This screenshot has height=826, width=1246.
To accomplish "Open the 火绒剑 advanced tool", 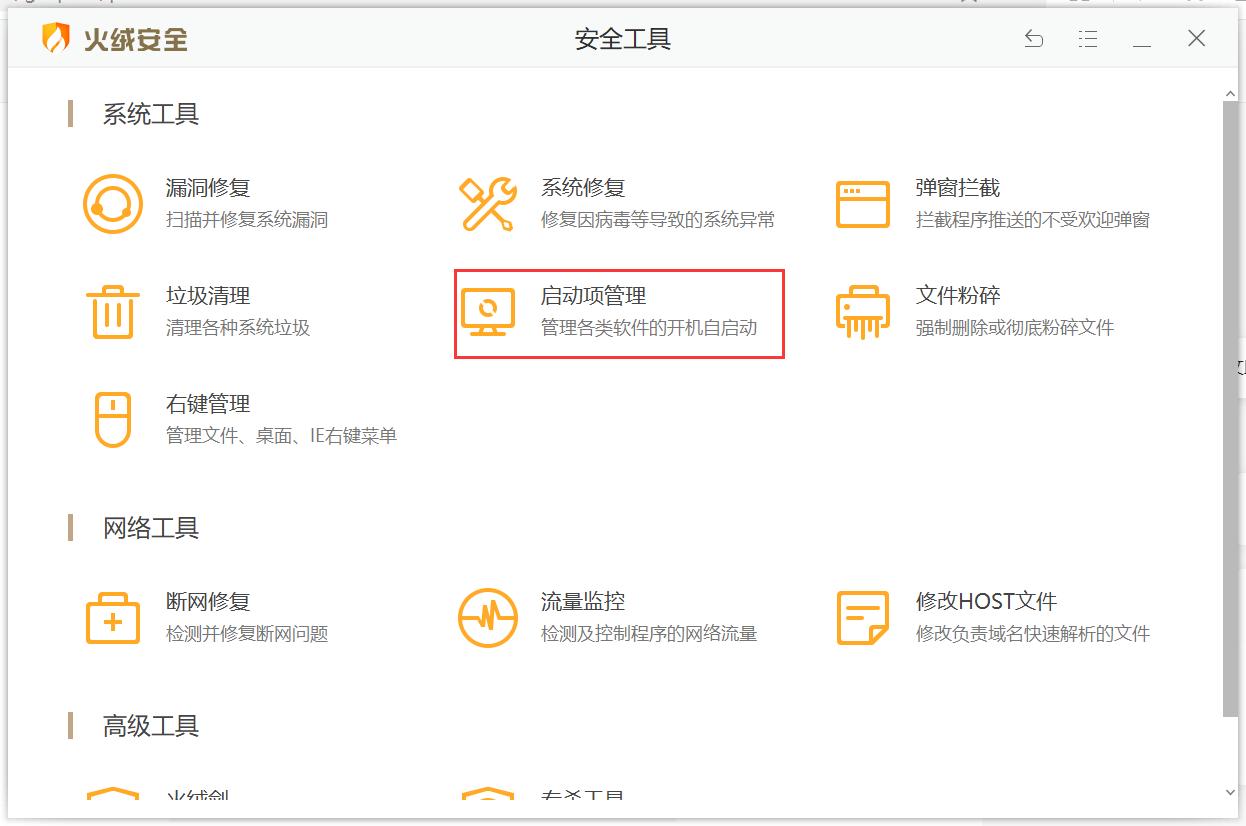I will [200, 795].
